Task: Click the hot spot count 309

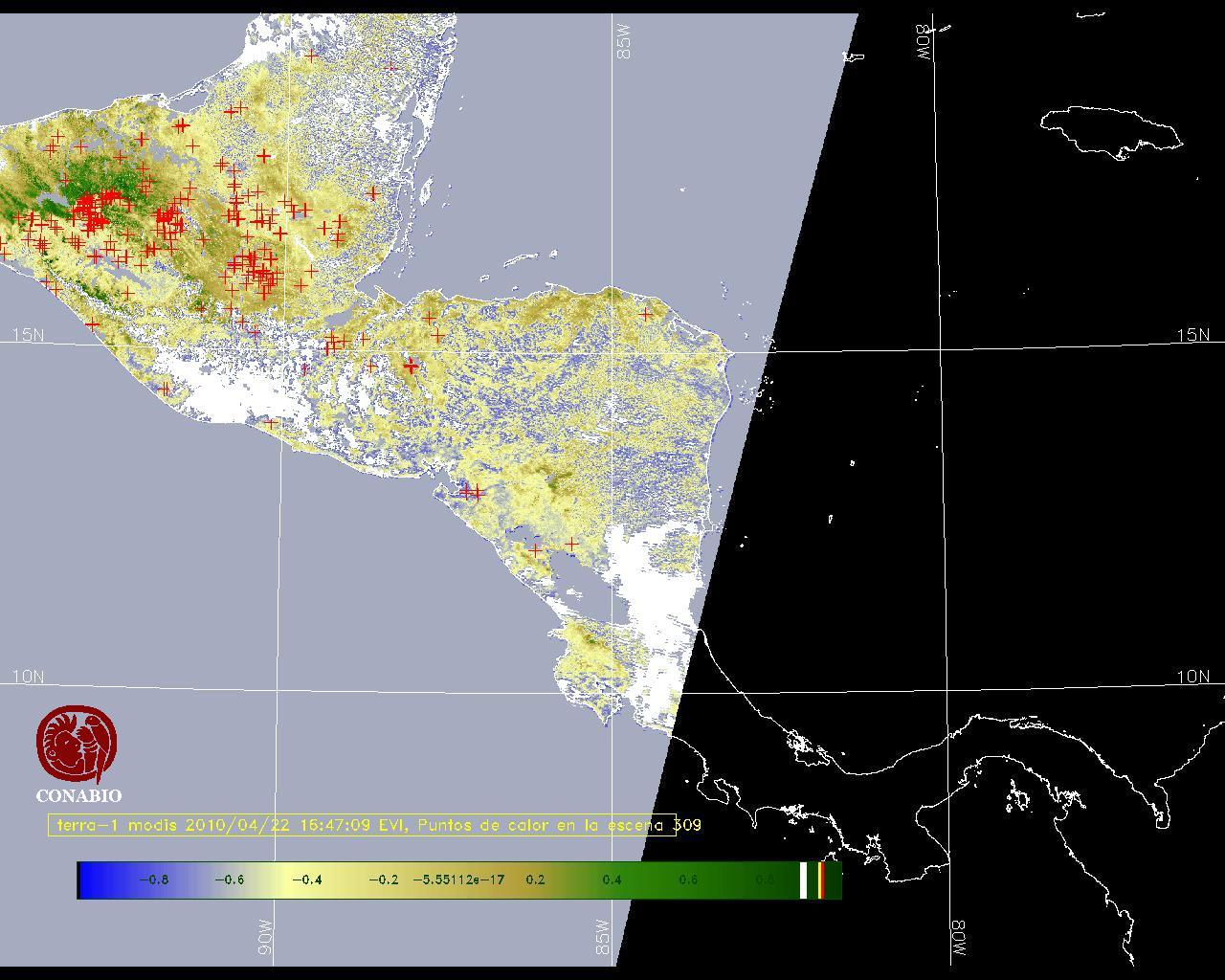Action: (687, 825)
